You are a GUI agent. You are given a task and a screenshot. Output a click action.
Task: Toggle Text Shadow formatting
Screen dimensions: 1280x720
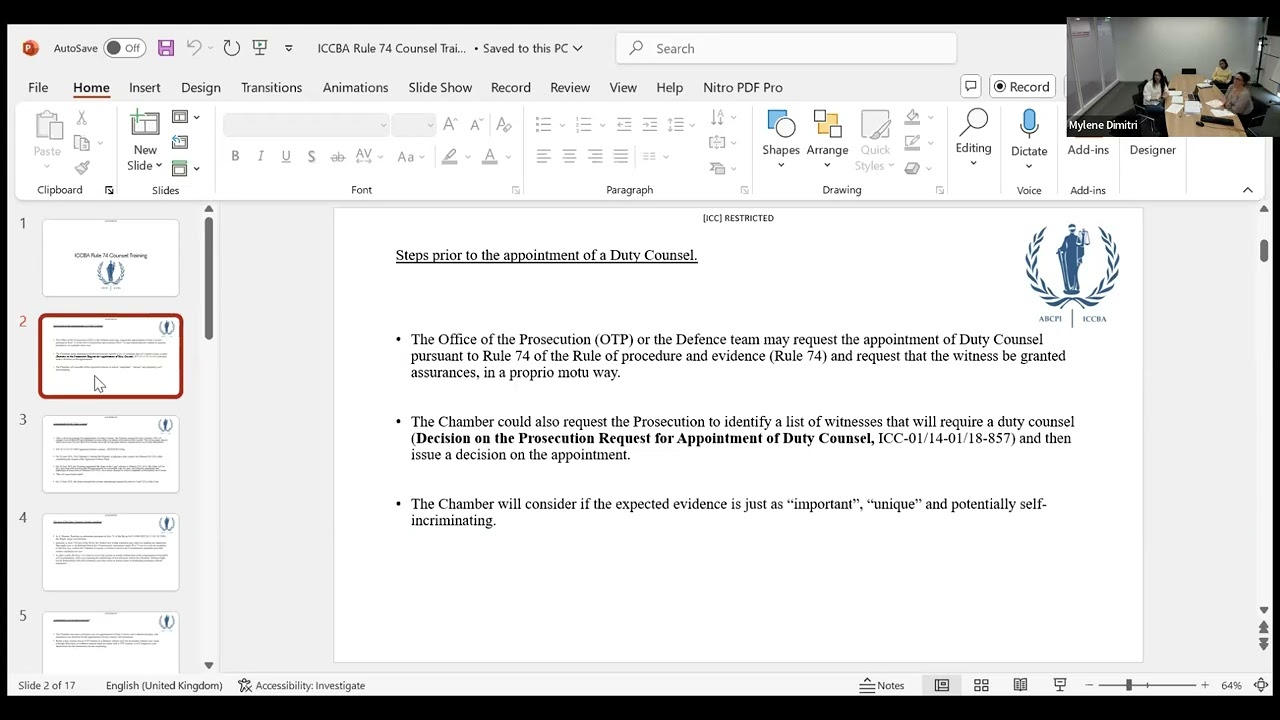311,156
